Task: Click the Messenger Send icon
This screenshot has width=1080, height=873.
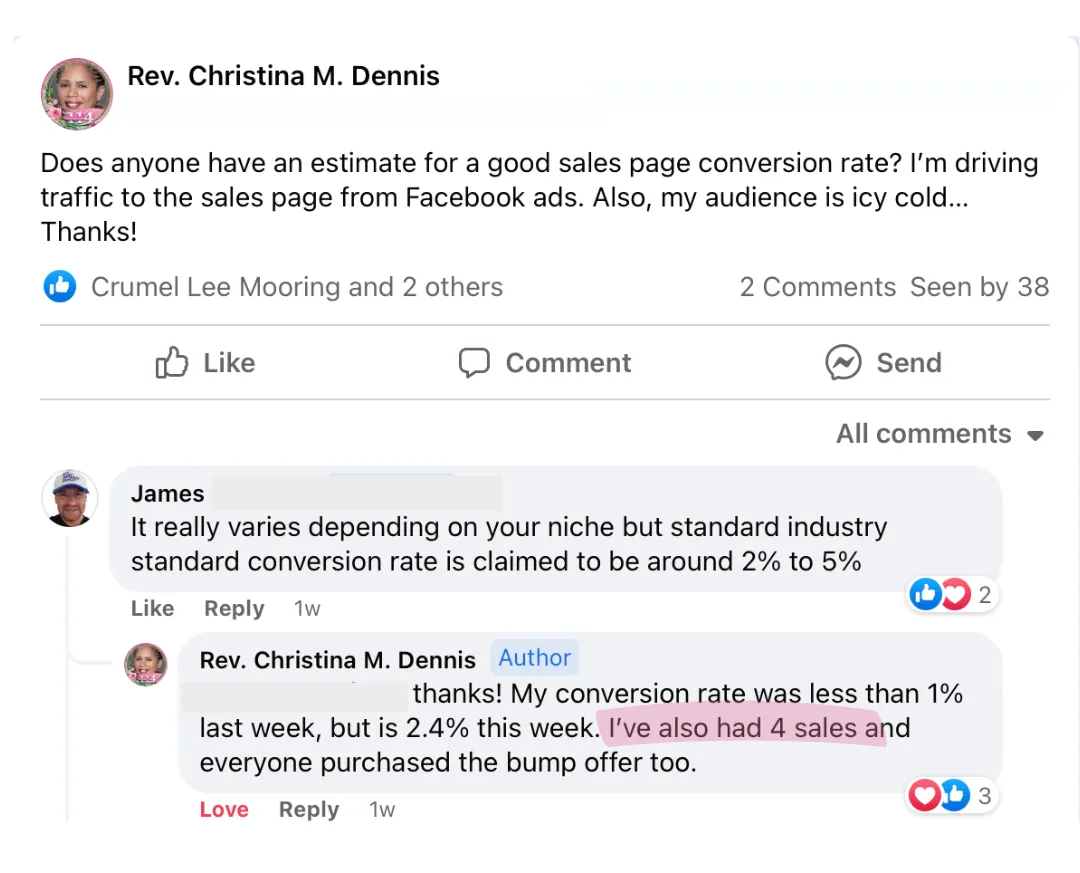Action: (843, 362)
